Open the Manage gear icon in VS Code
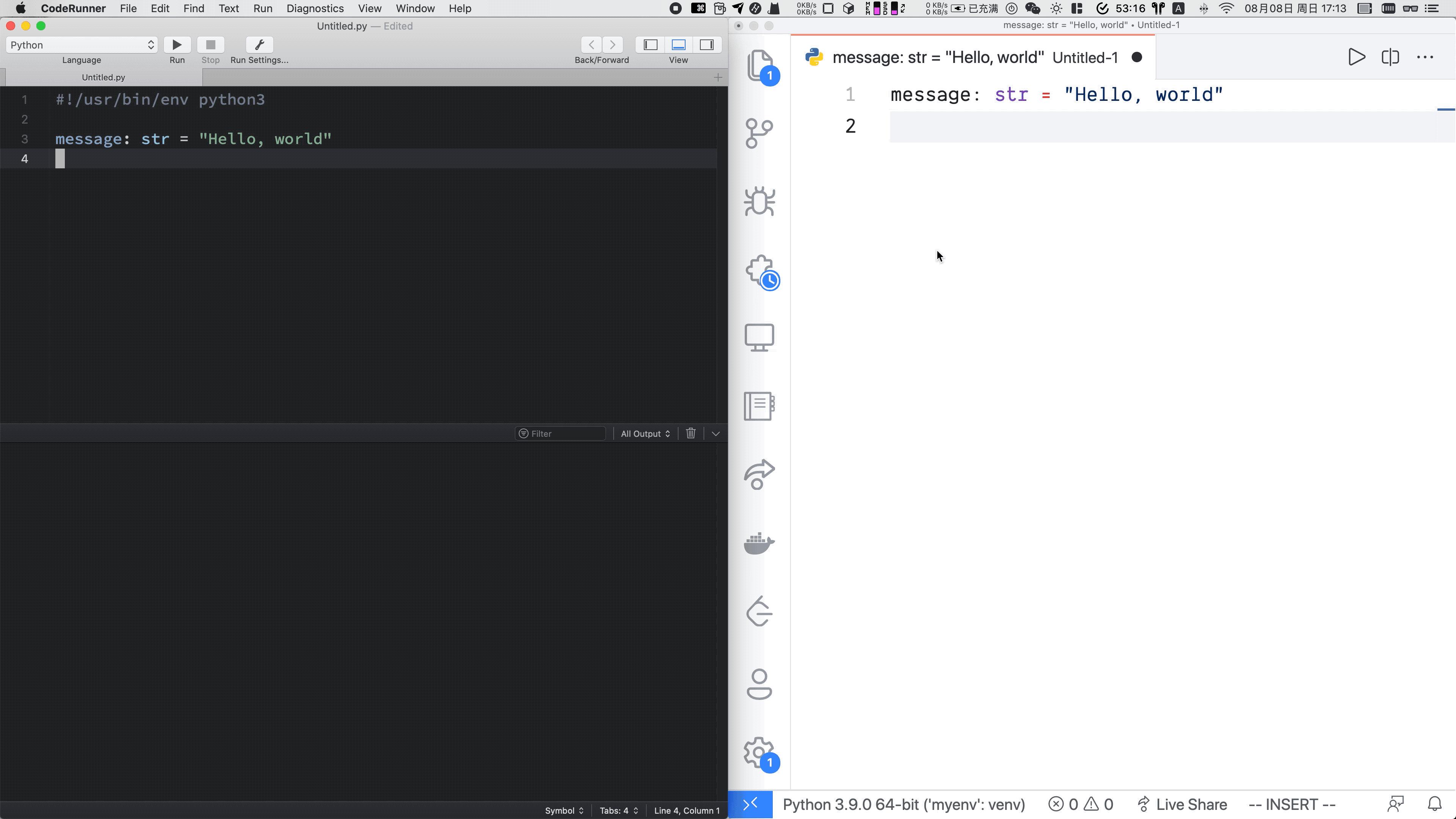 coord(758,752)
